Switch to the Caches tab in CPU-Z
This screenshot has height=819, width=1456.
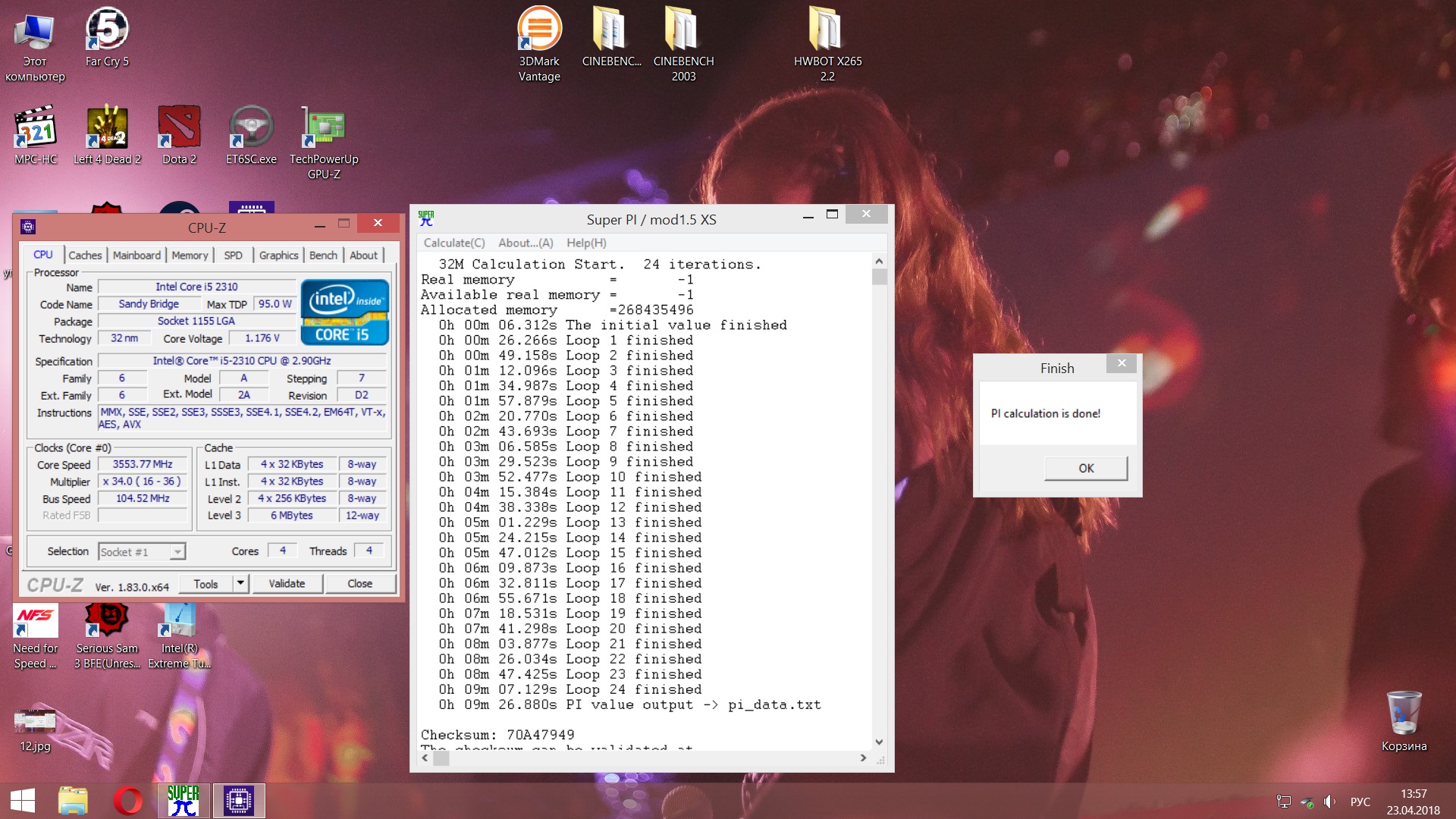coord(85,256)
